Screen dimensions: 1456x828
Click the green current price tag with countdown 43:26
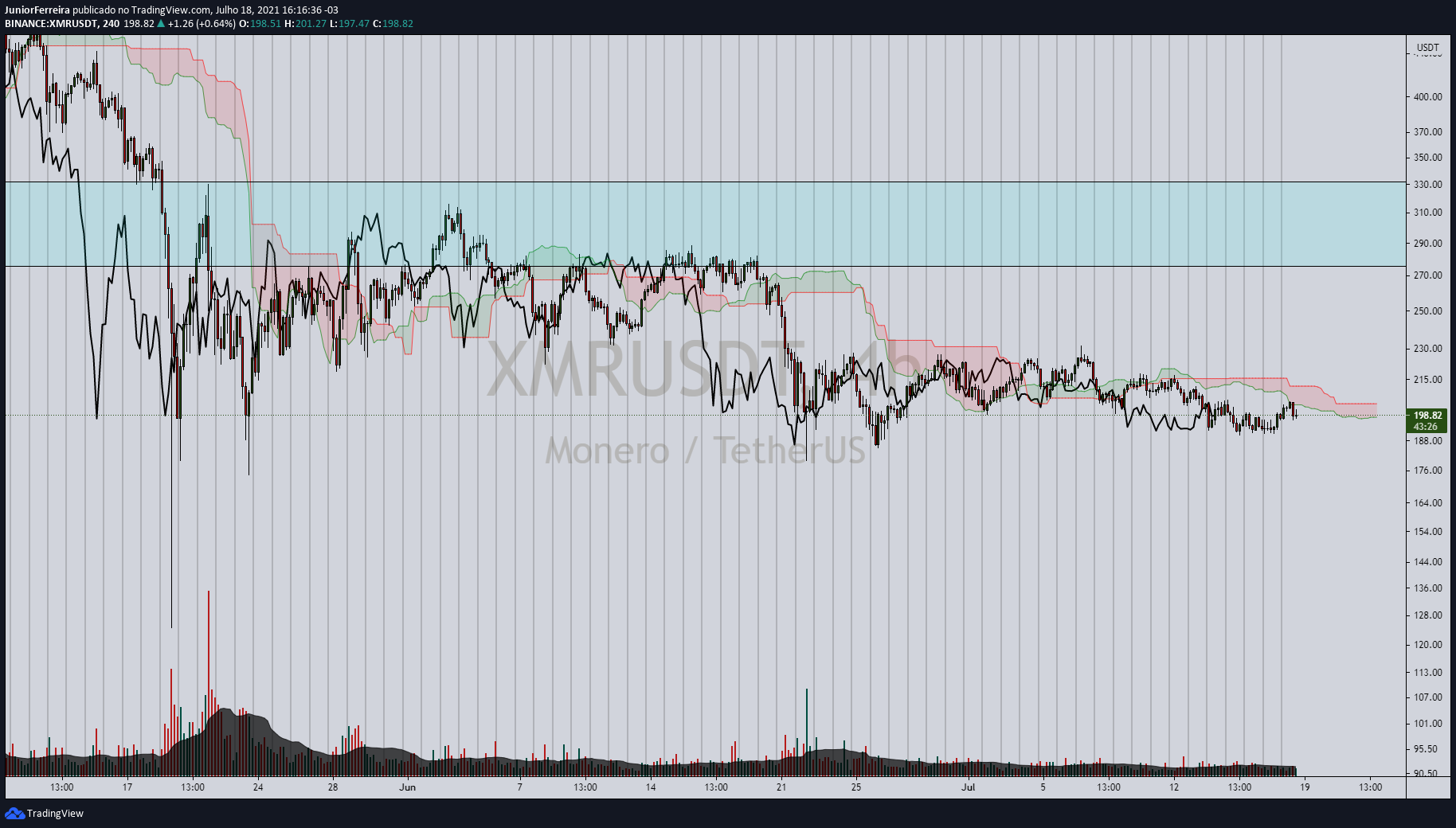click(1427, 420)
